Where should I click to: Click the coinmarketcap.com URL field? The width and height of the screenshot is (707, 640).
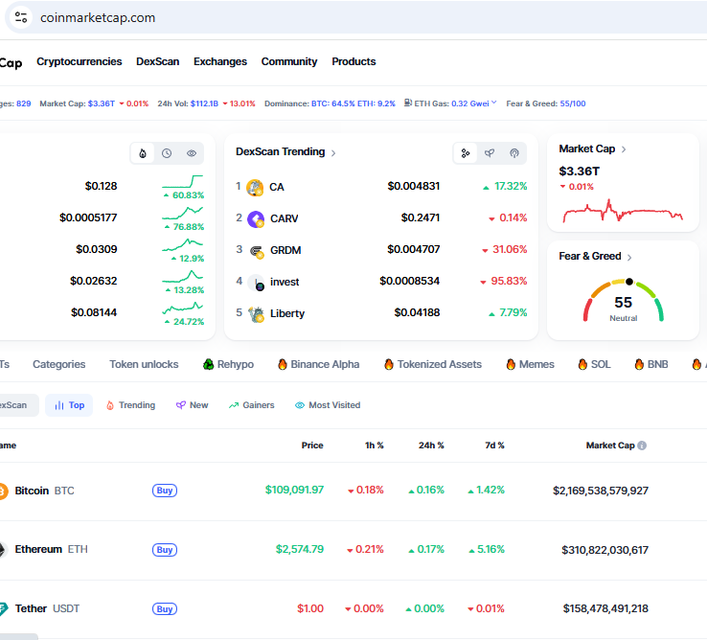click(x=98, y=18)
